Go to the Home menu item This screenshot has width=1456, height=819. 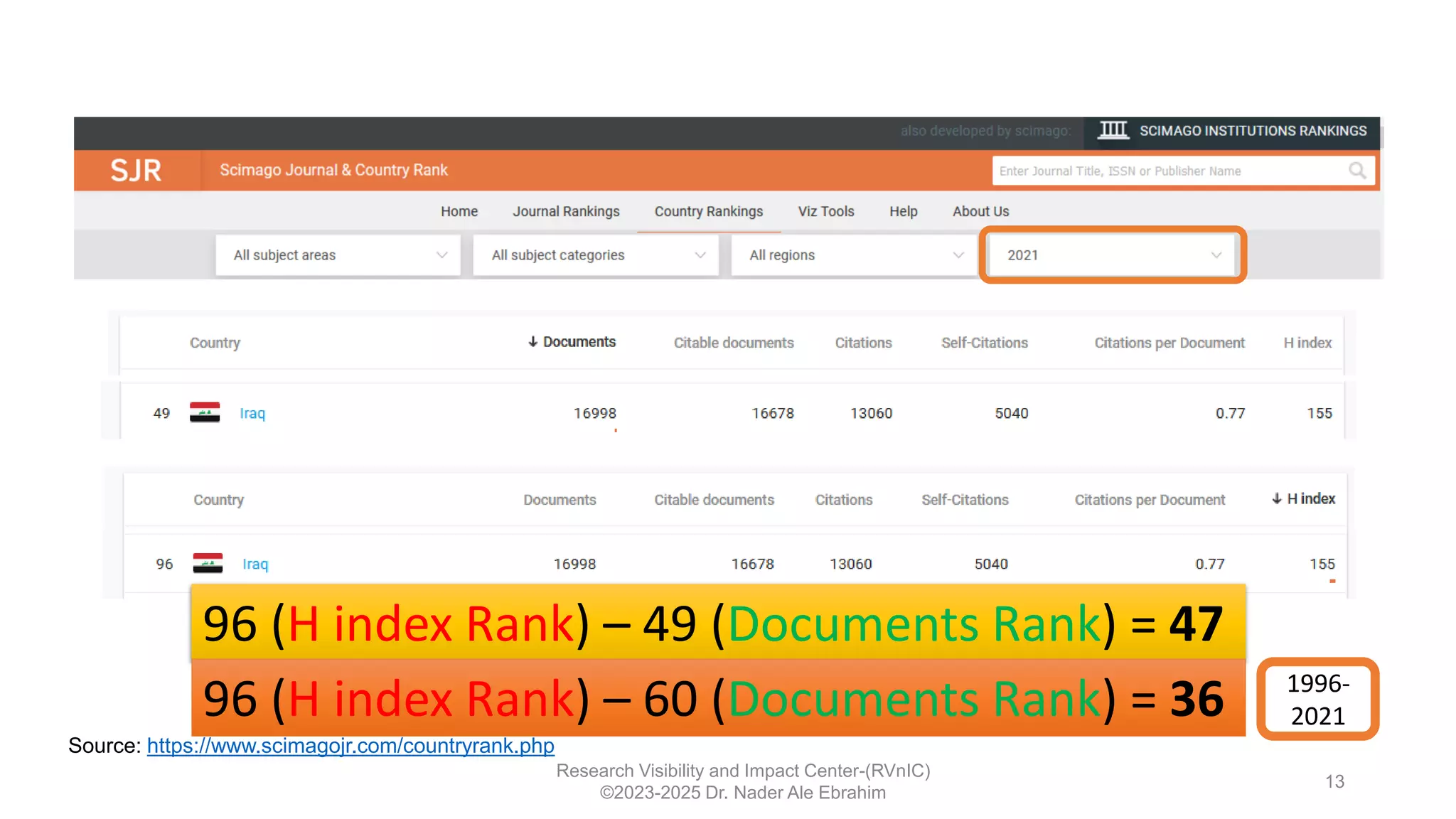(x=459, y=211)
